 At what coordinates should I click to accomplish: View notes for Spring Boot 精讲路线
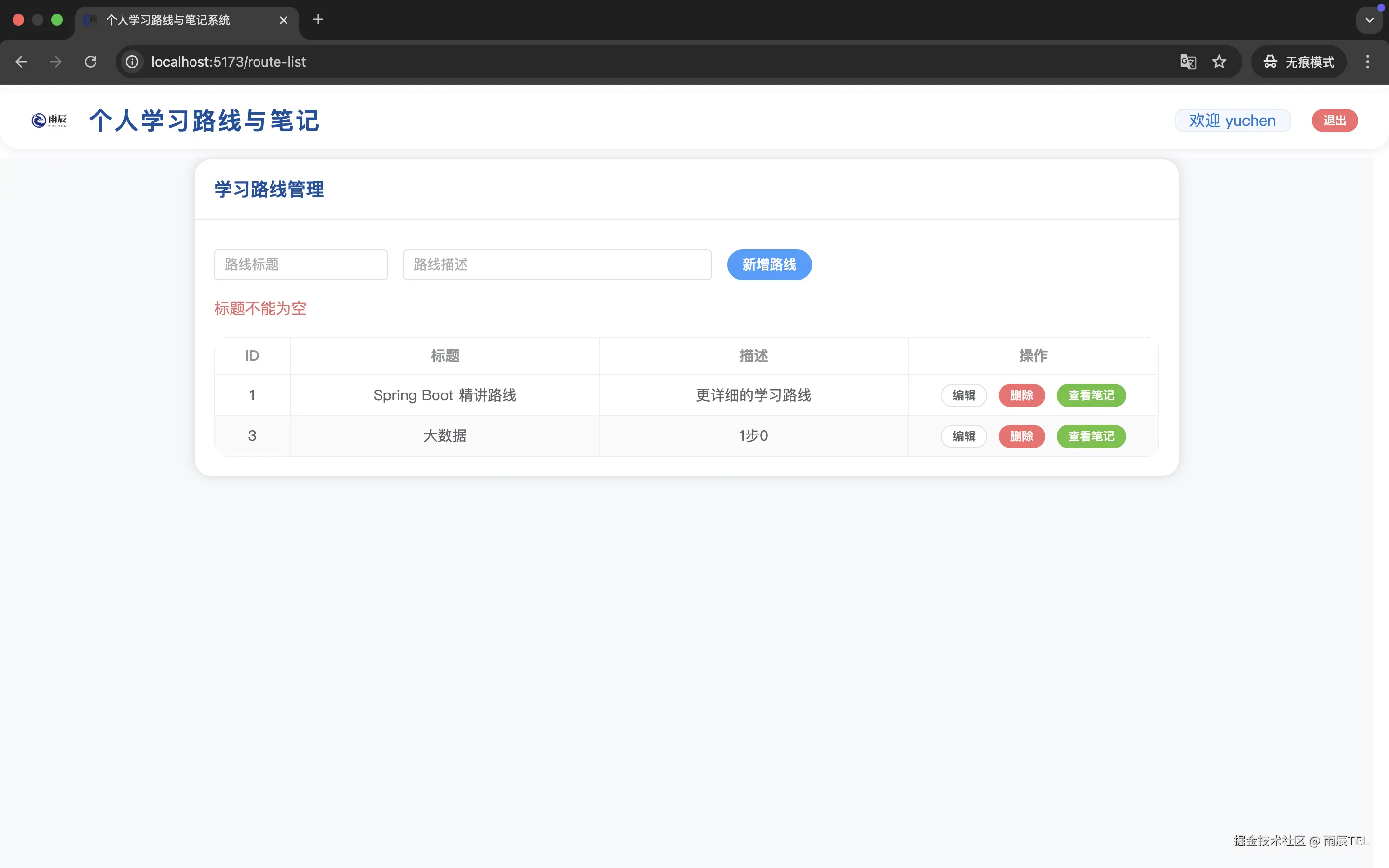[1090, 395]
